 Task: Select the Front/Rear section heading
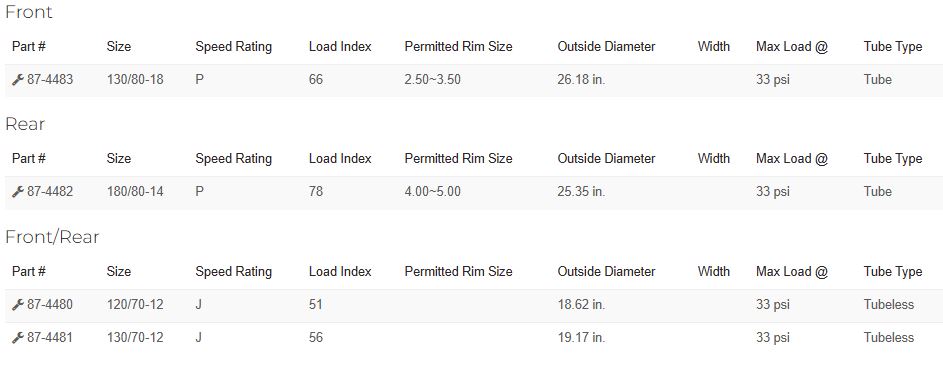pyautogui.click(x=52, y=237)
